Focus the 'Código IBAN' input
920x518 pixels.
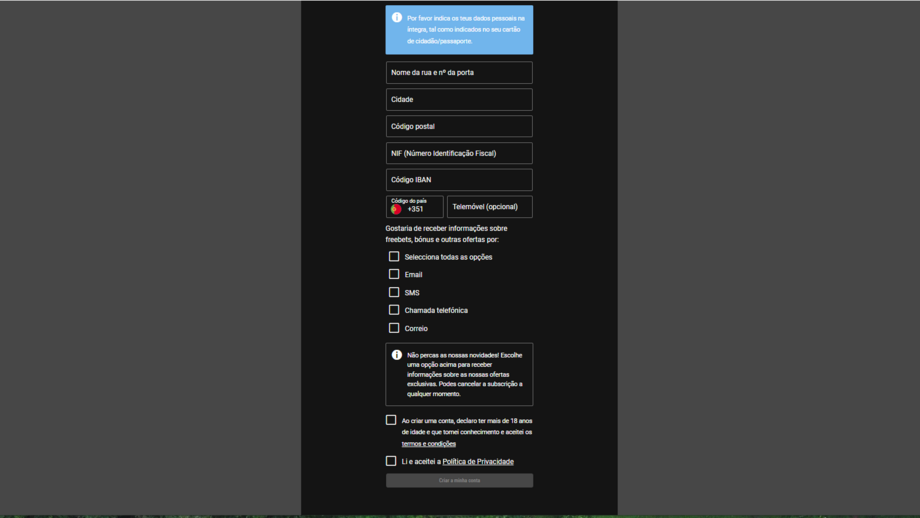click(x=459, y=180)
